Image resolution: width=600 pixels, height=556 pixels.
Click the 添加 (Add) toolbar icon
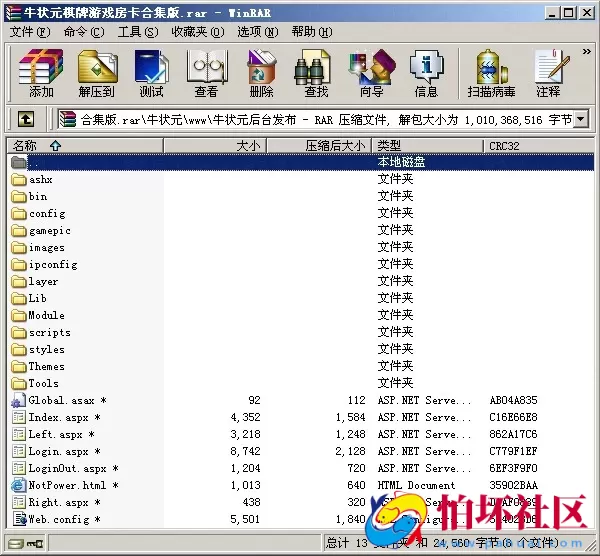click(41, 73)
